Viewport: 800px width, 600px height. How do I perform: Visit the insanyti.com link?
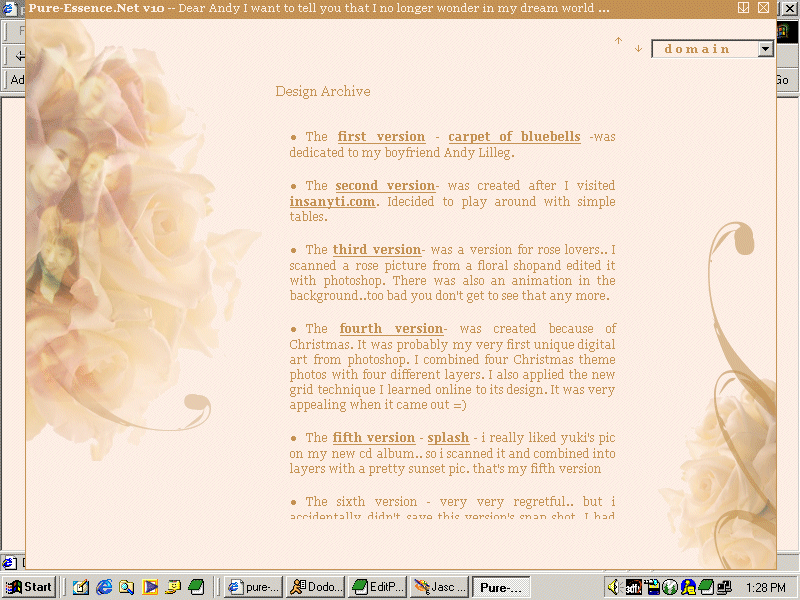click(332, 201)
